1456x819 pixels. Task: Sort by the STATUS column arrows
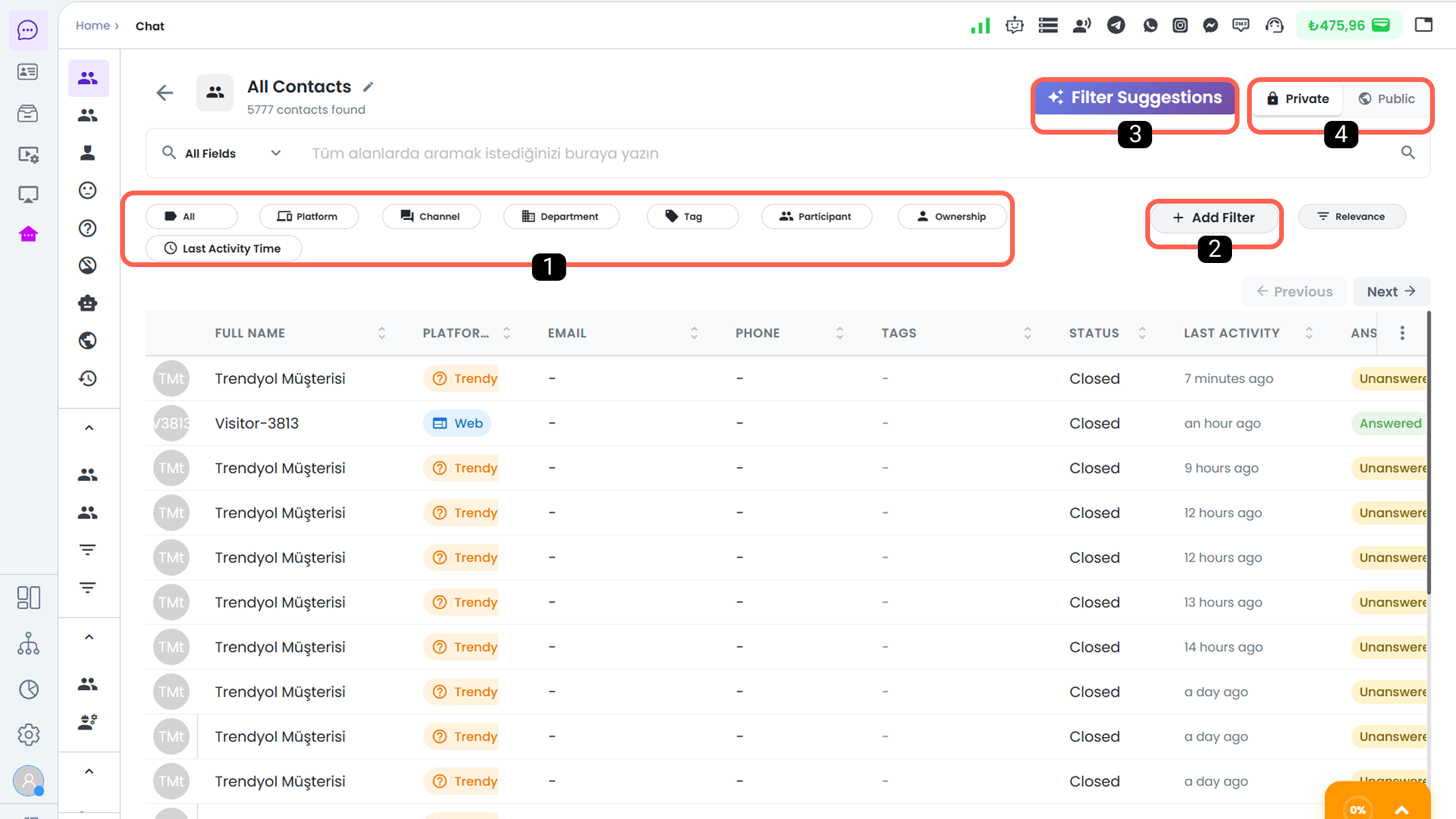coord(1142,333)
